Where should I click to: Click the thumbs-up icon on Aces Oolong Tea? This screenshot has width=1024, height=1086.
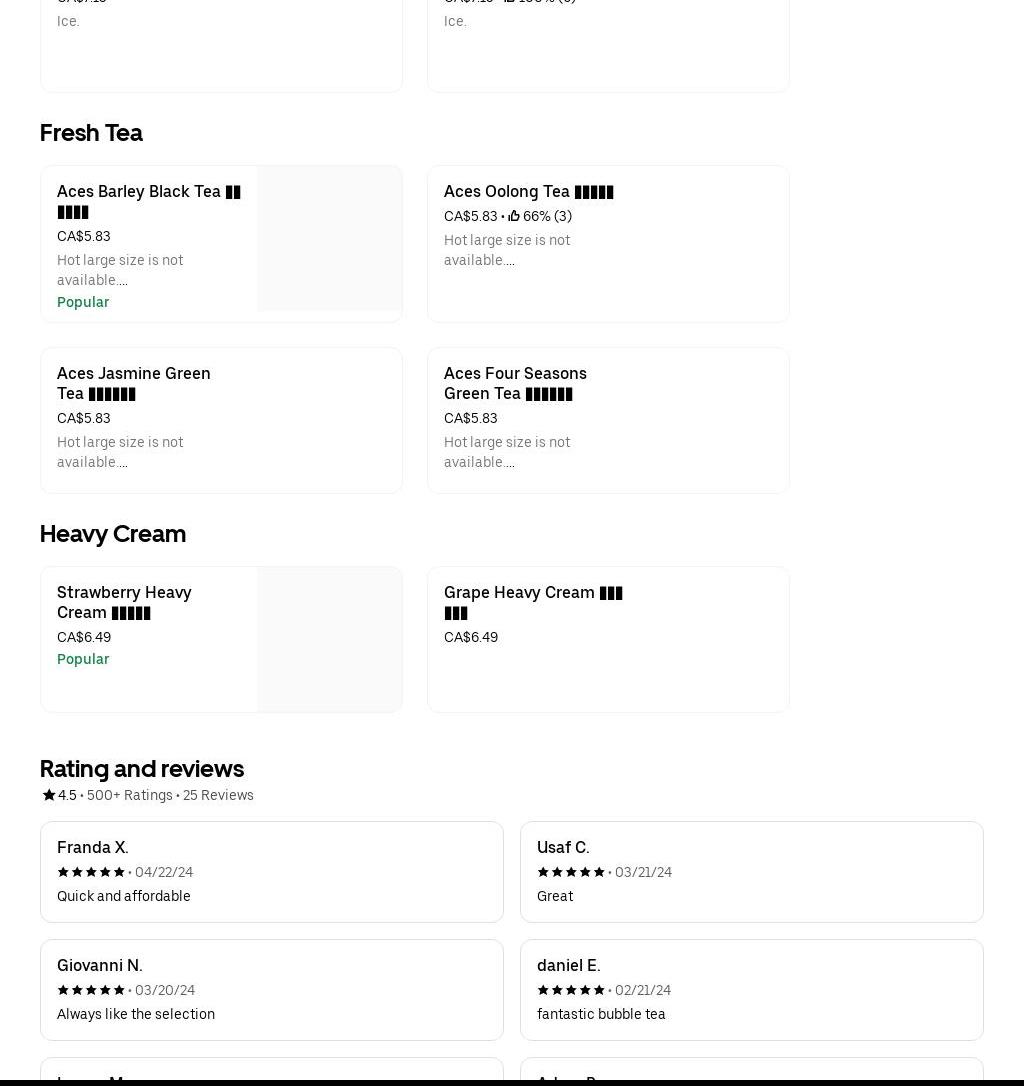pos(514,216)
